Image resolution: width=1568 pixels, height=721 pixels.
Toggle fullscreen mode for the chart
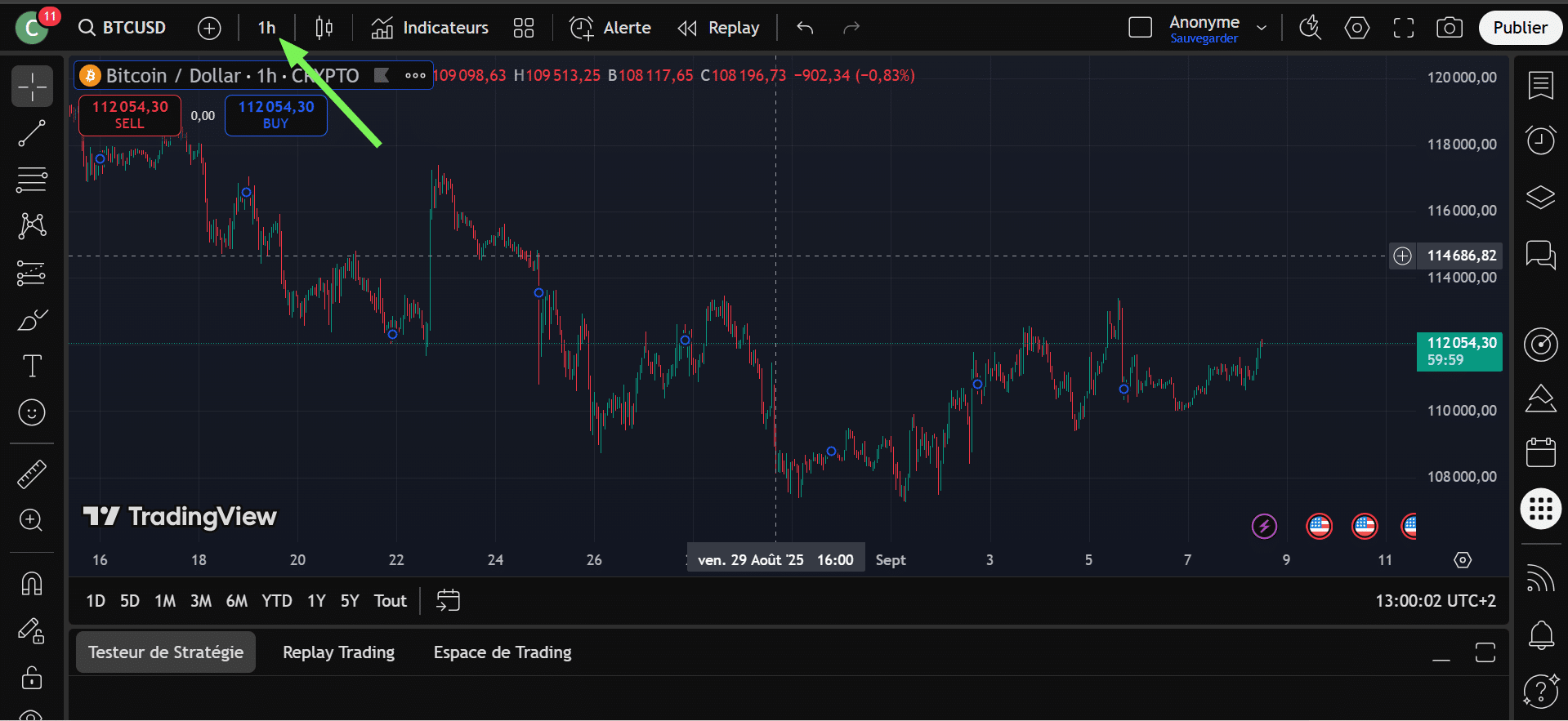tap(1403, 29)
